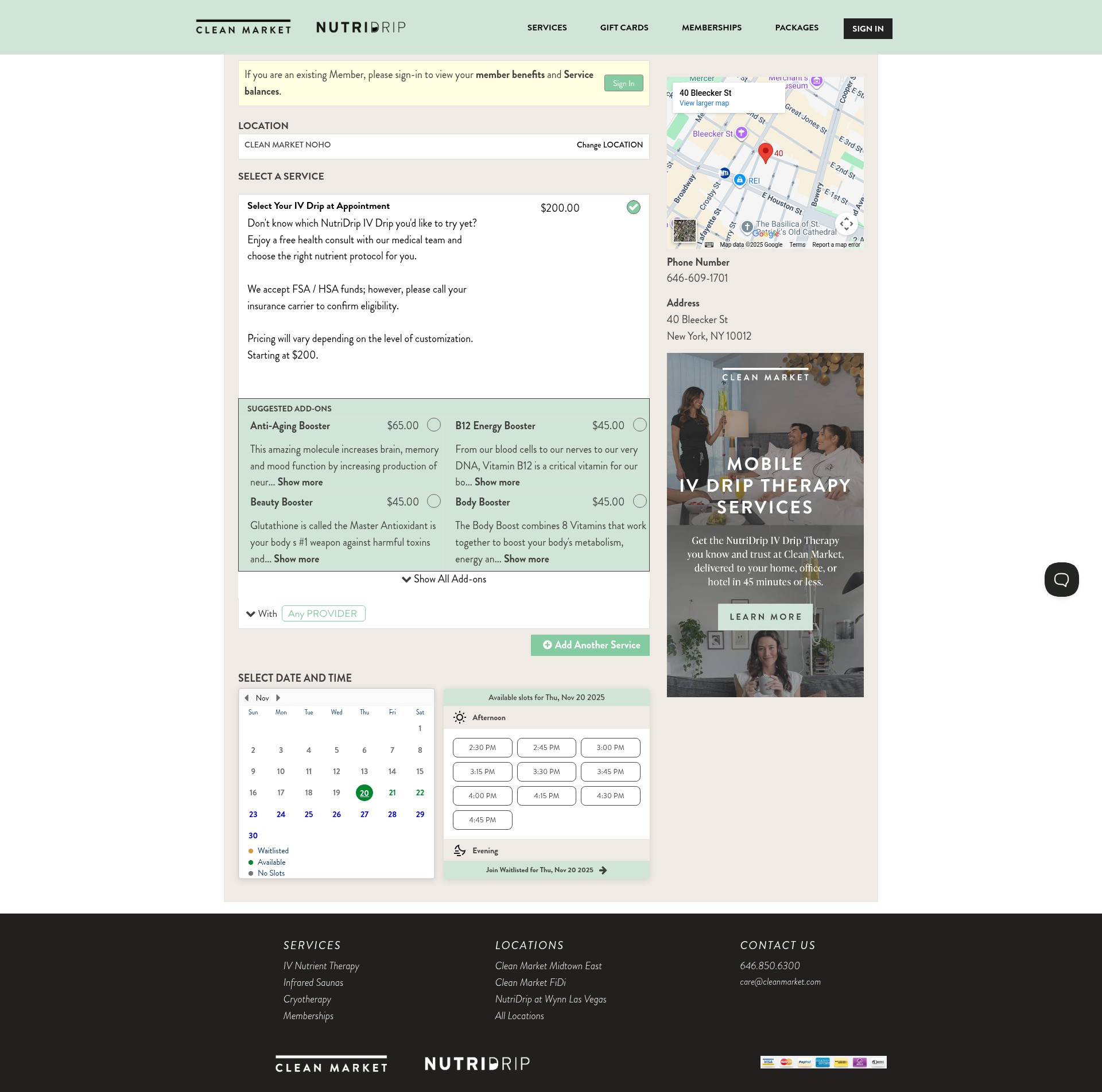Image resolution: width=1102 pixels, height=1092 pixels.
Task: Show more of B12 Energy Booster description
Action: point(497,483)
